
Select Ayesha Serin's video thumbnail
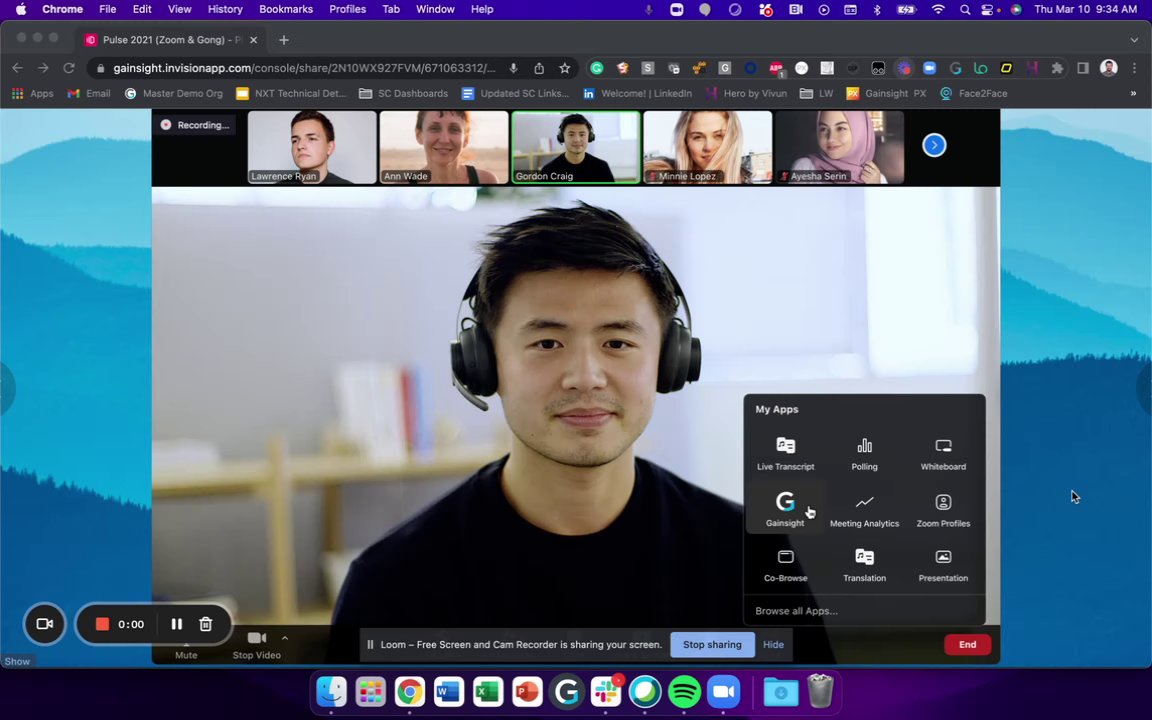pos(840,147)
